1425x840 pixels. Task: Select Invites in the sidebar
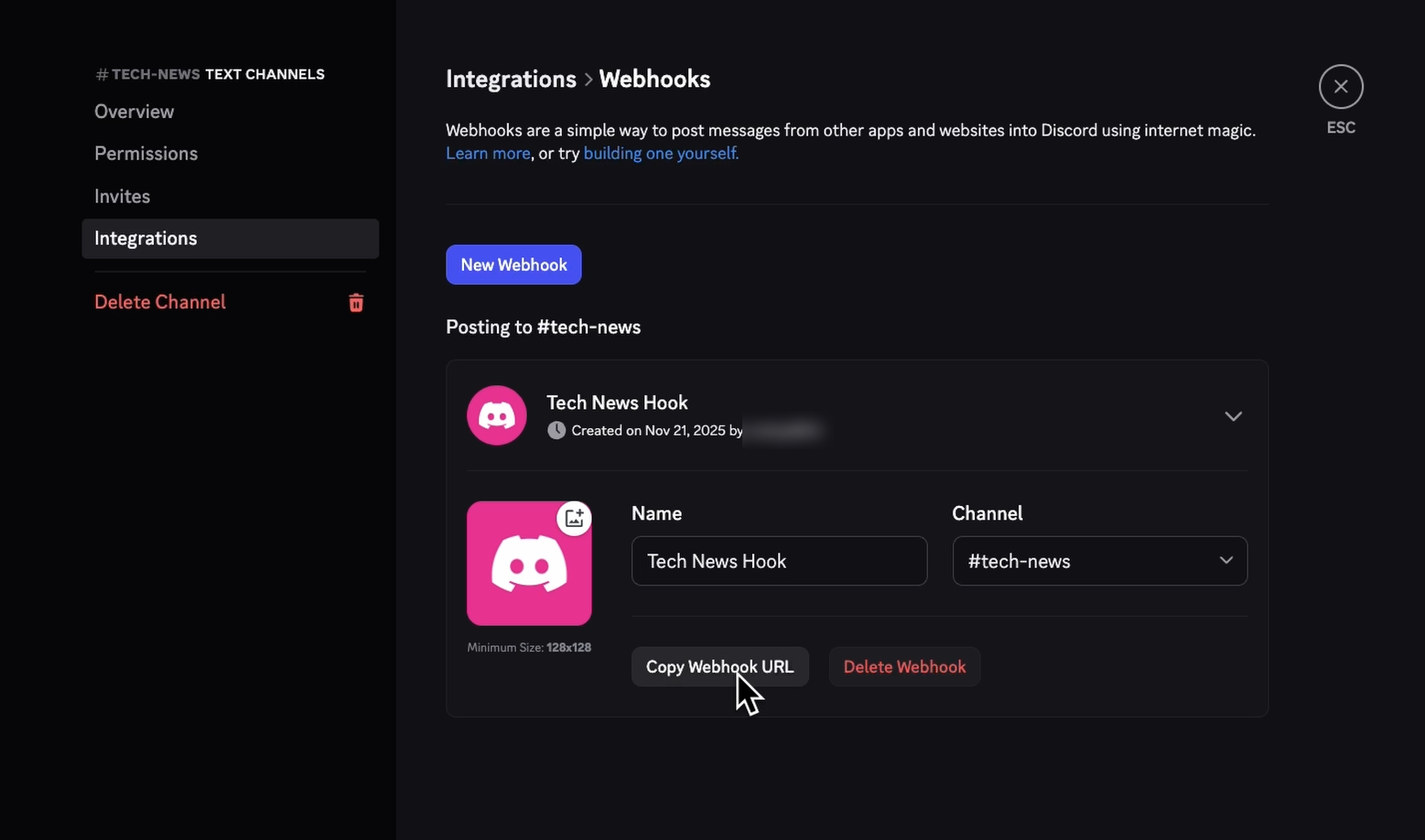coord(122,196)
